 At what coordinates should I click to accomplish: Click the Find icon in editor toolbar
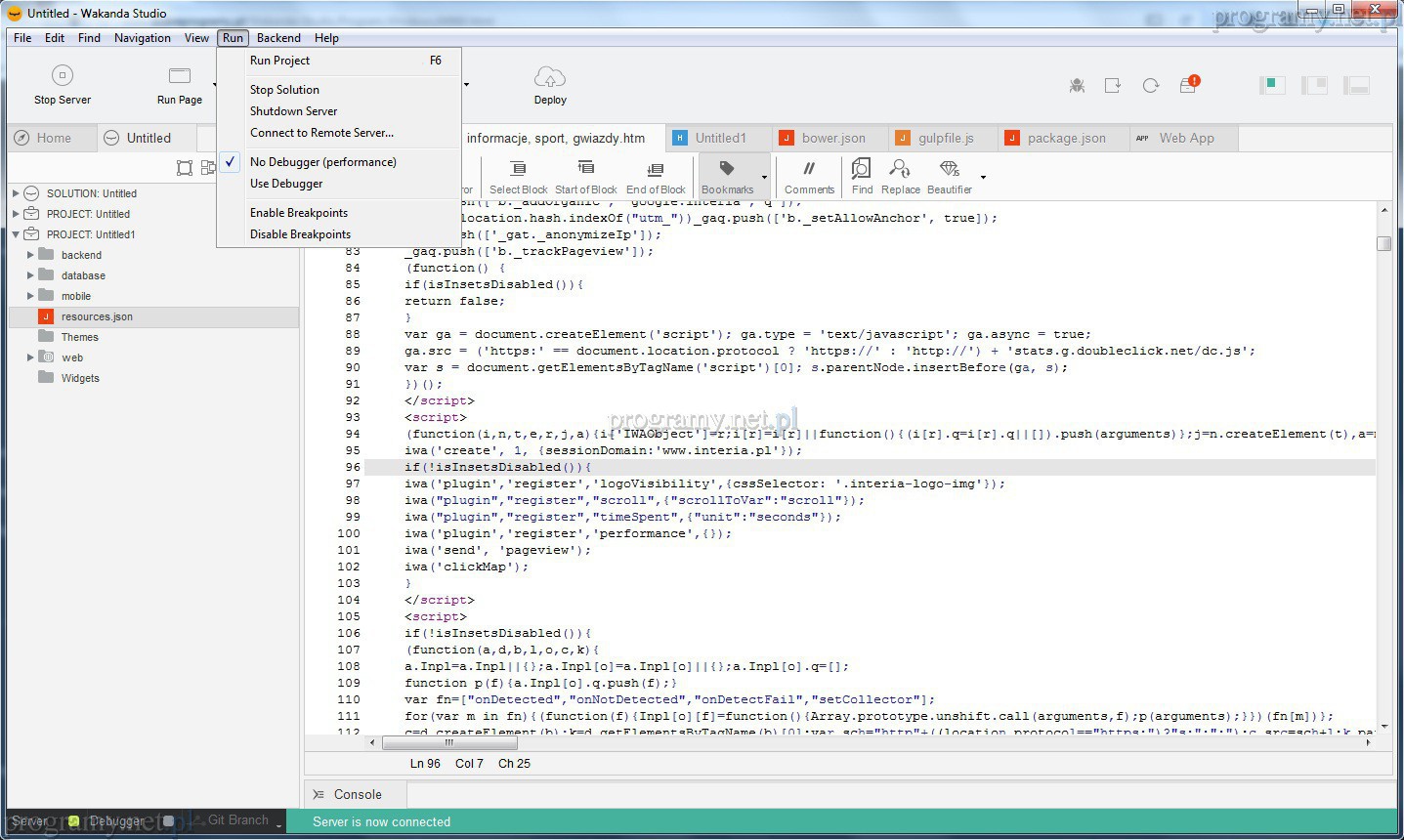click(x=861, y=169)
